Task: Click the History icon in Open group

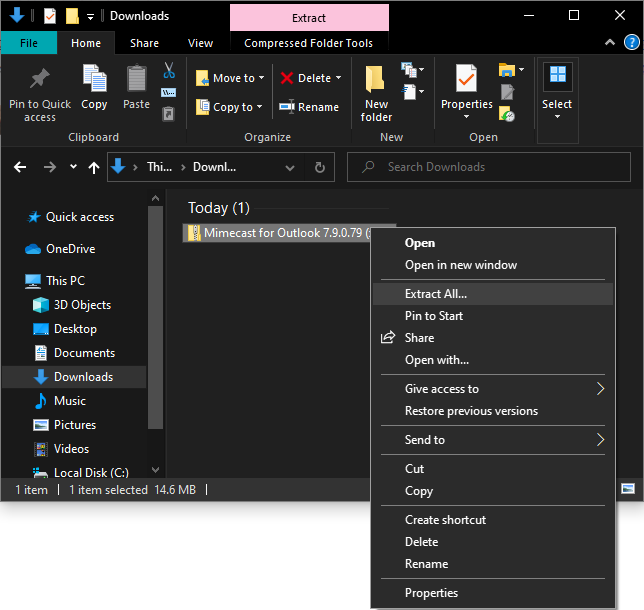Action: click(x=507, y=113)
